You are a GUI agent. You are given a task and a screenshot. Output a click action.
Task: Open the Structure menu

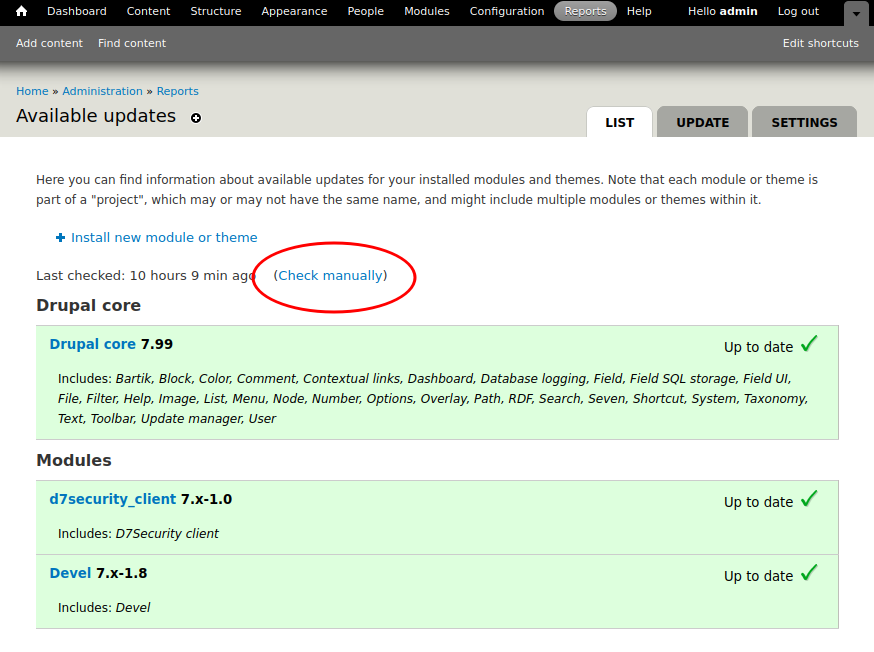pyautogui.click(x=216, y=11)
